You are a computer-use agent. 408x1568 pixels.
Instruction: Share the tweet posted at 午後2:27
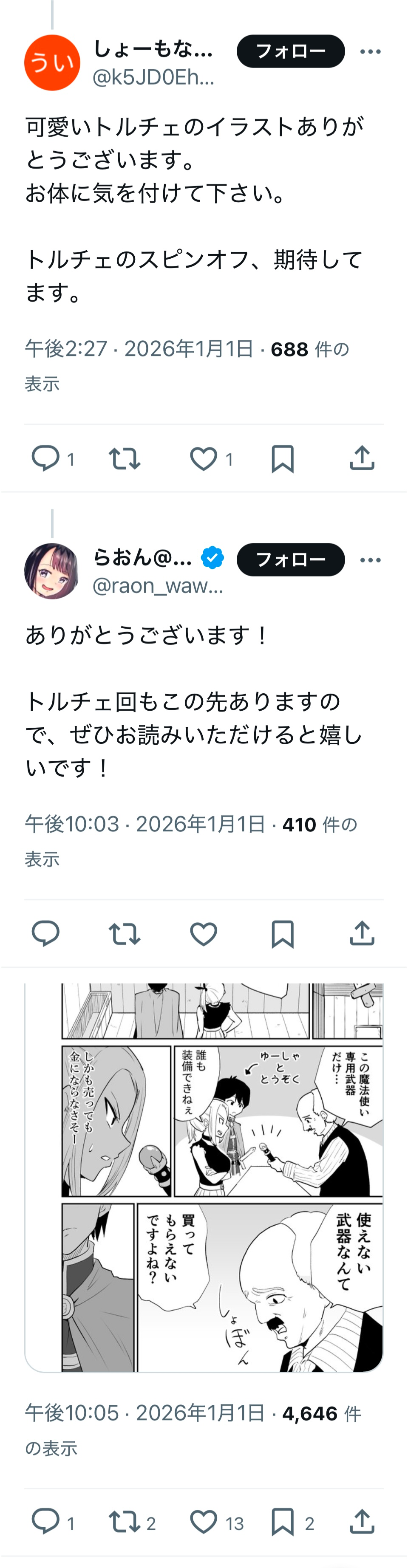point(362,458)
